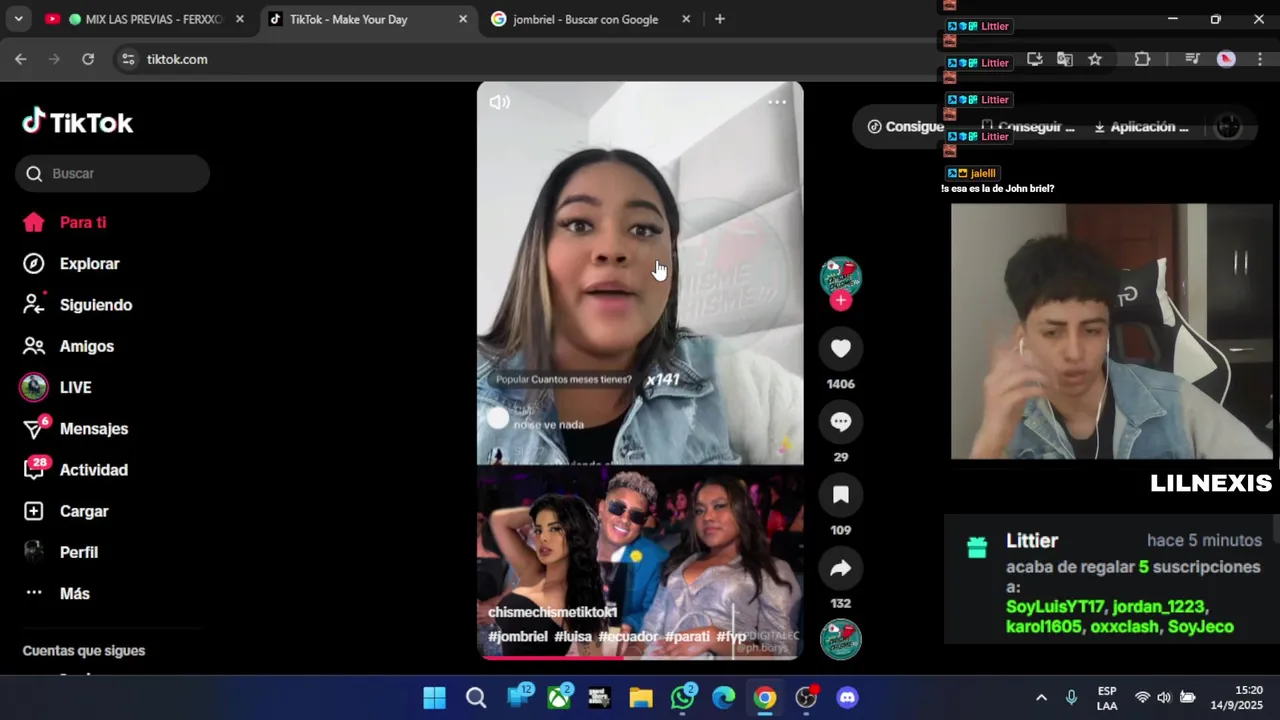Share the video with the arrow icon
Viewport: 1280px width, 720px height.
pyautogui.click(x=841, y=568)
